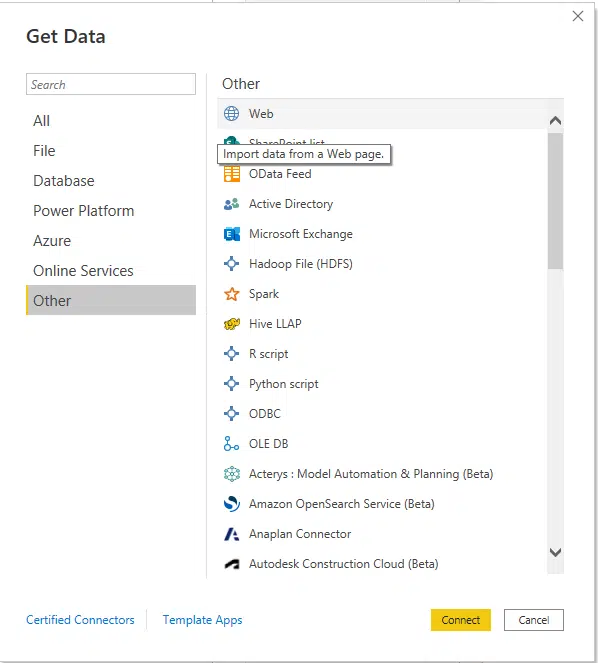Click the OData Feed orange table icon
This screenshot has width=598, height=663.
pyautogui.click(x=231, y=174)
